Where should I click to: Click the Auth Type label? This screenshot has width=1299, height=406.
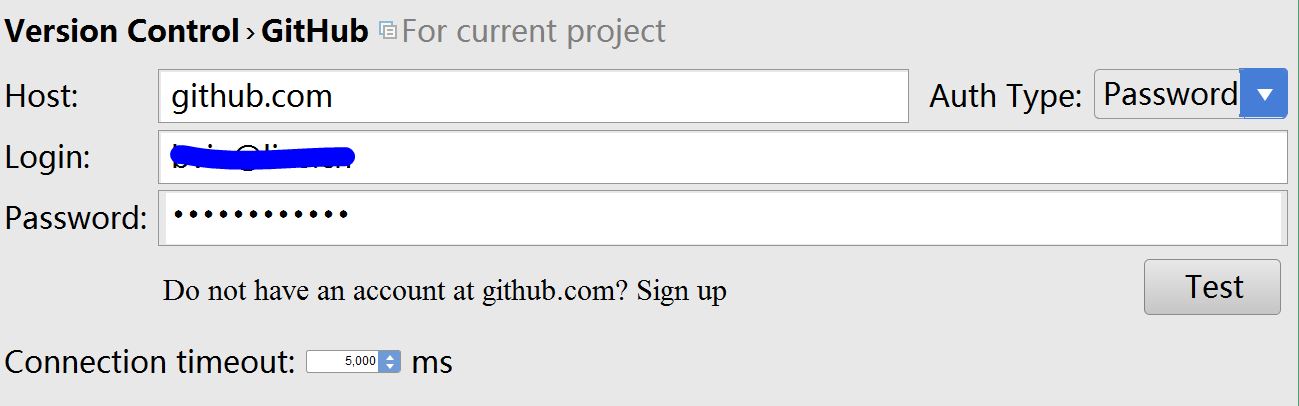point(1005,96)
